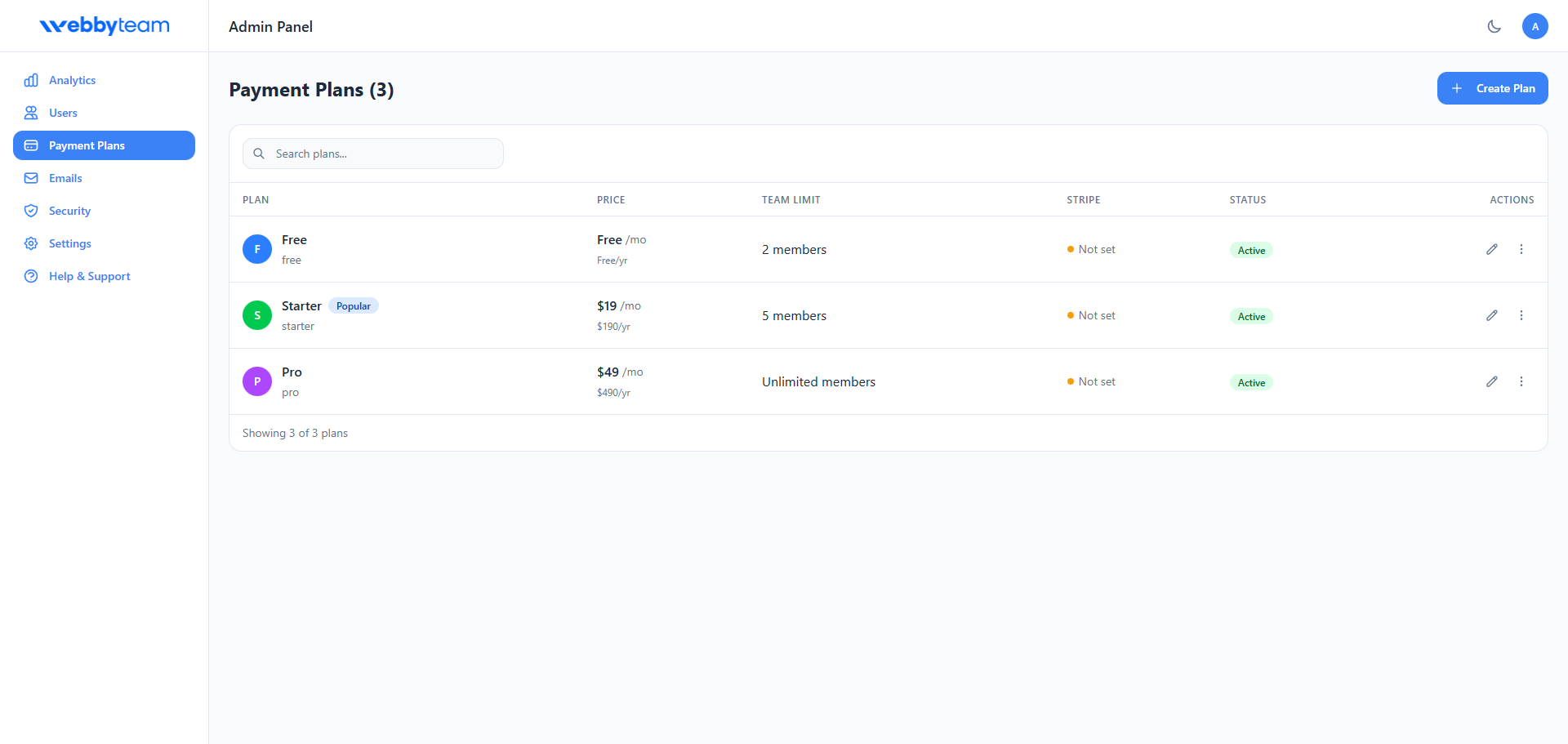Click Pro plan's Stripe 'Not set' indicator
Viewport: 1568px width, 744px height.
[1091, 381]
